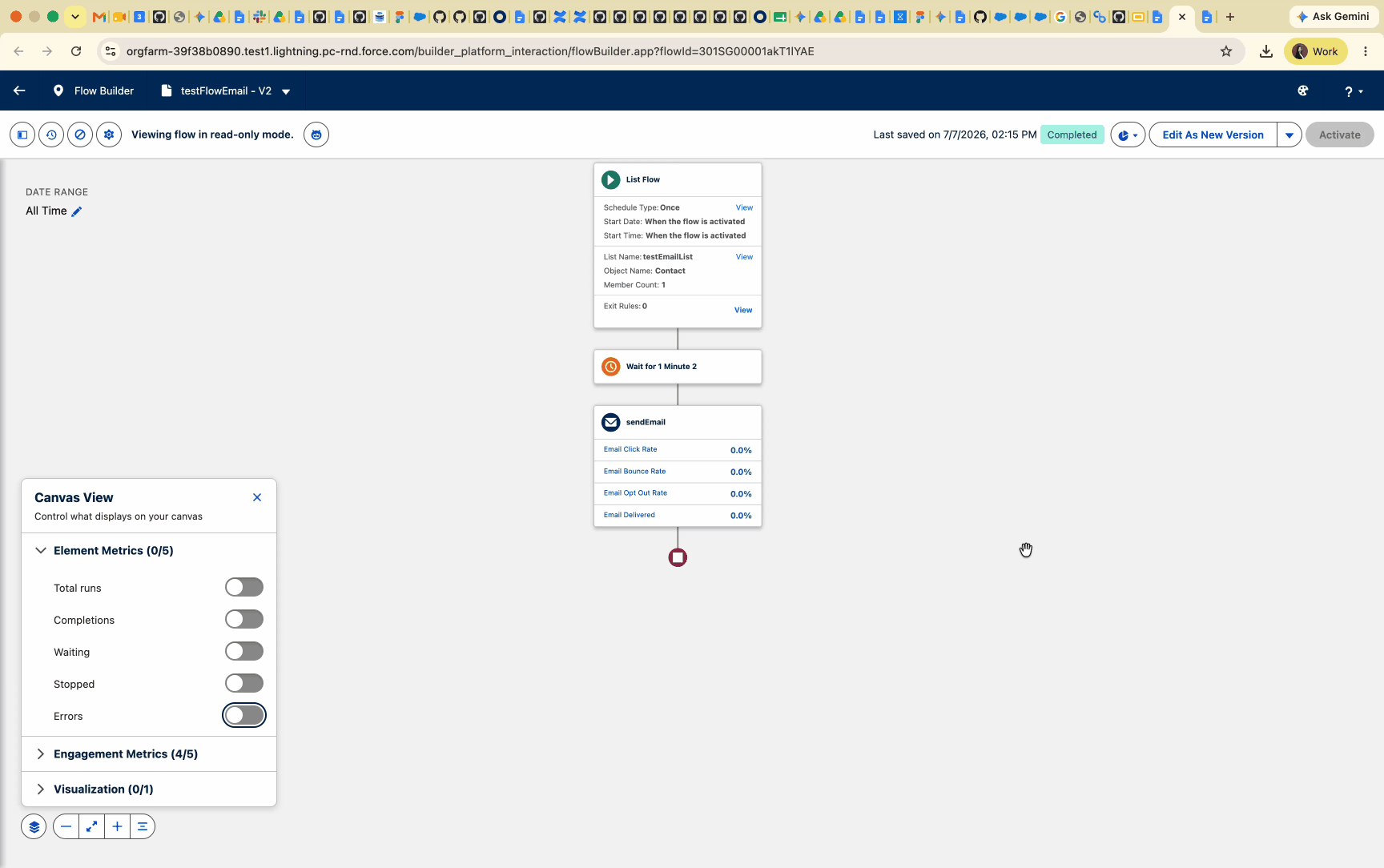
Task: Open the Chrome three-dot menu
Action: [x=1366, y=51]
